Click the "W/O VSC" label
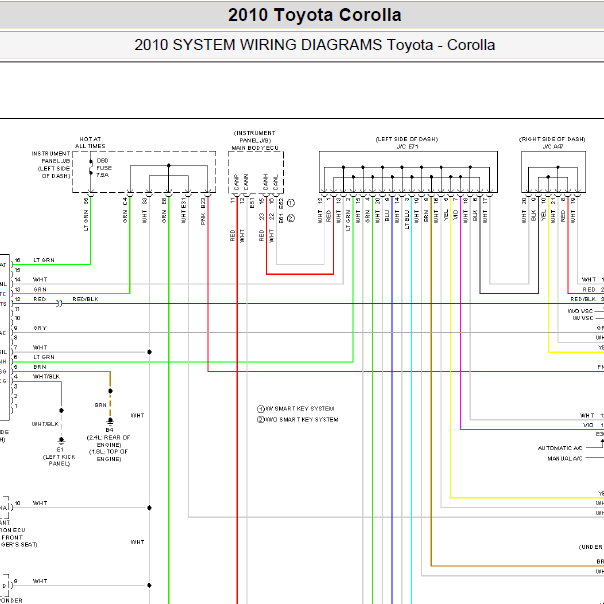 [580, 311]
